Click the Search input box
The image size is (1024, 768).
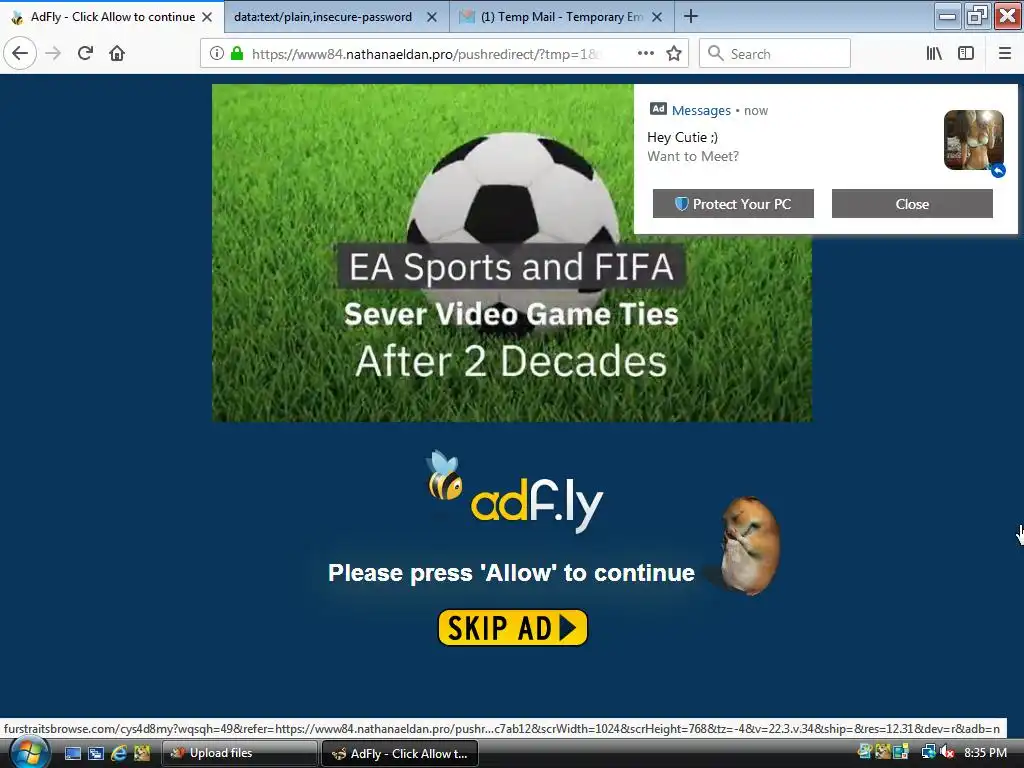coord(775,54)
